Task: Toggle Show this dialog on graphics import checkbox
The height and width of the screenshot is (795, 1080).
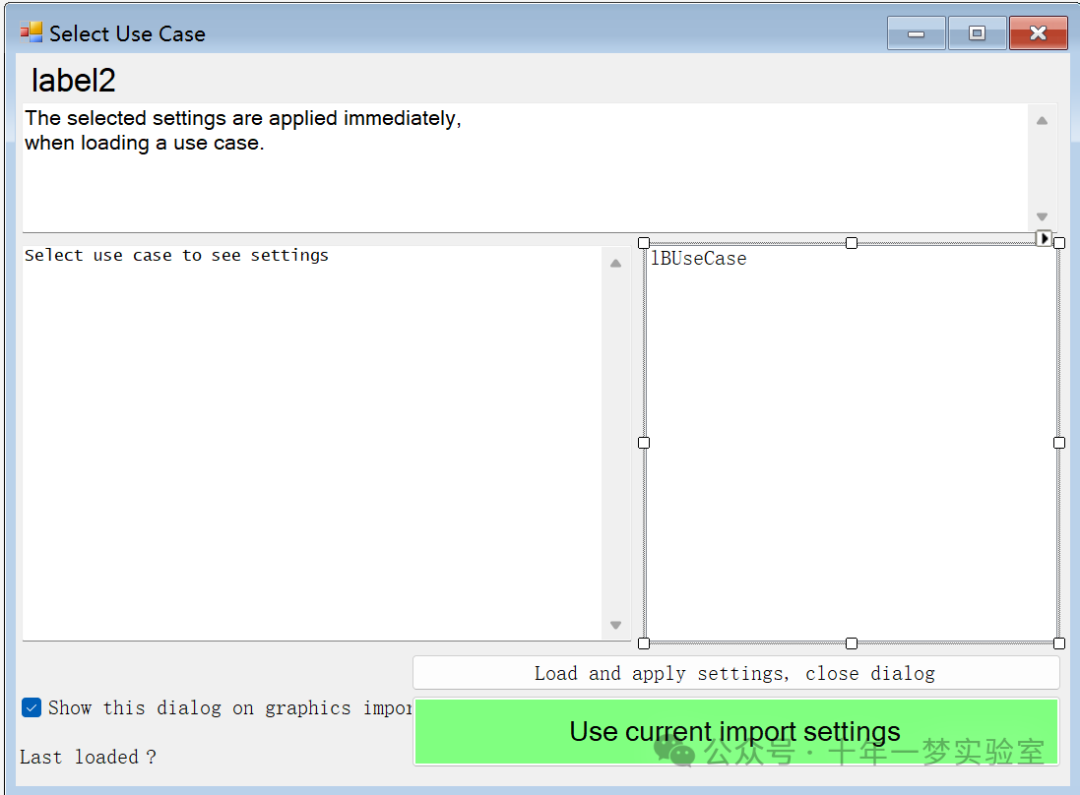Action: (31, 708)
